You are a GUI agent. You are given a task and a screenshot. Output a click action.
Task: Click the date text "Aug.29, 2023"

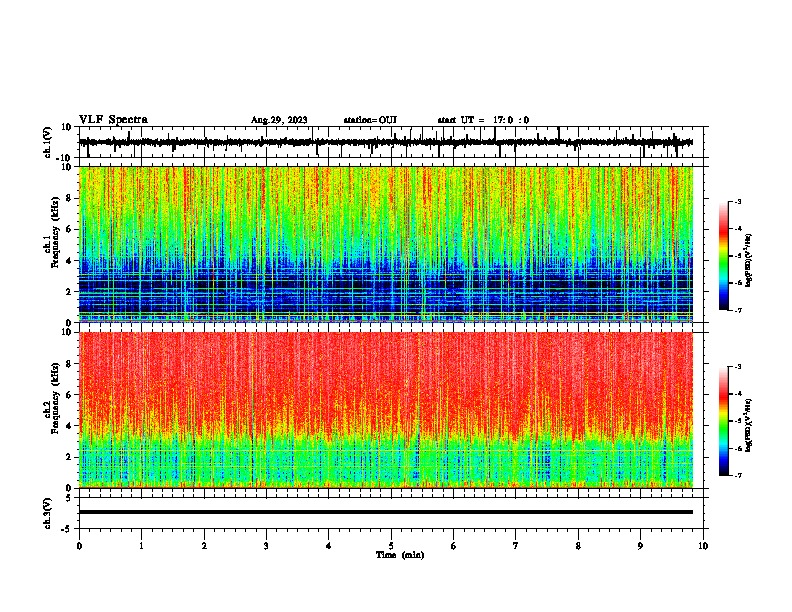point(279,120)
